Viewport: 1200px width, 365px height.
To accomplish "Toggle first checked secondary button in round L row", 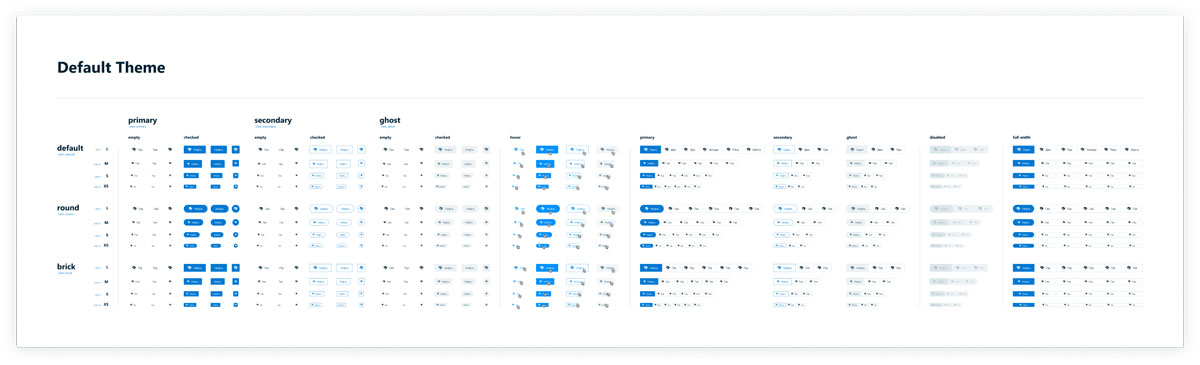I will 320,209.
